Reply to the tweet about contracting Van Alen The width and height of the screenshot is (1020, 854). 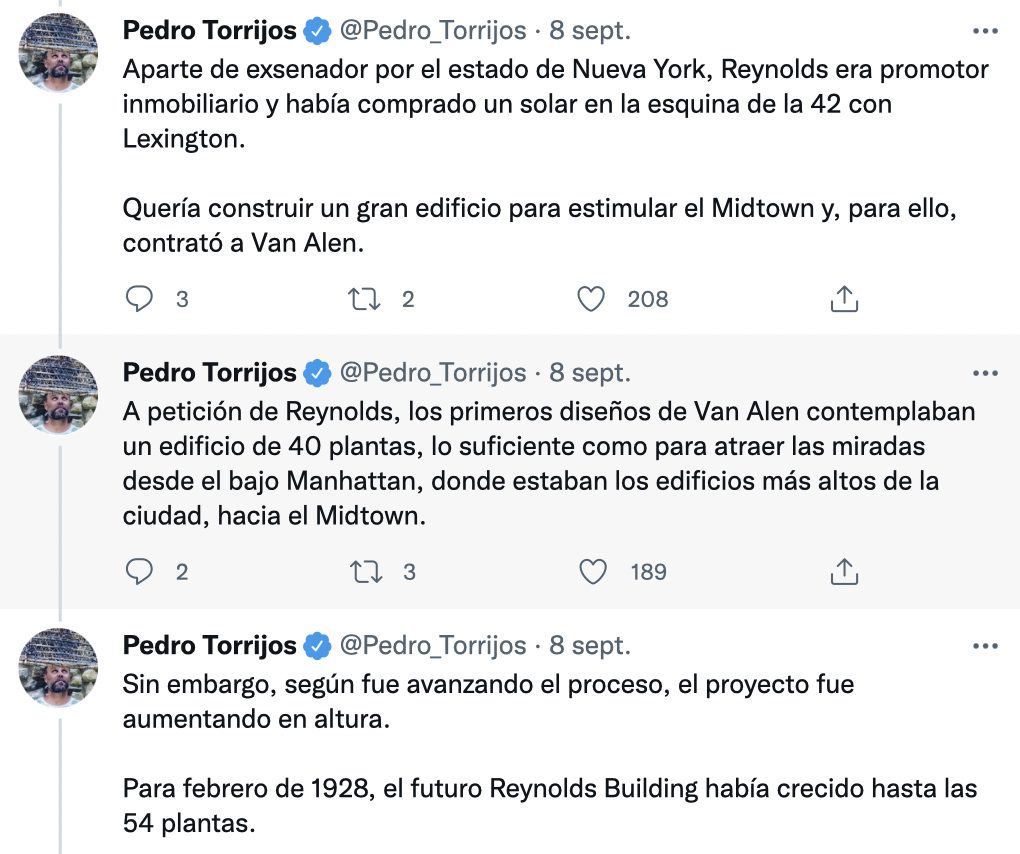[140, 298]
